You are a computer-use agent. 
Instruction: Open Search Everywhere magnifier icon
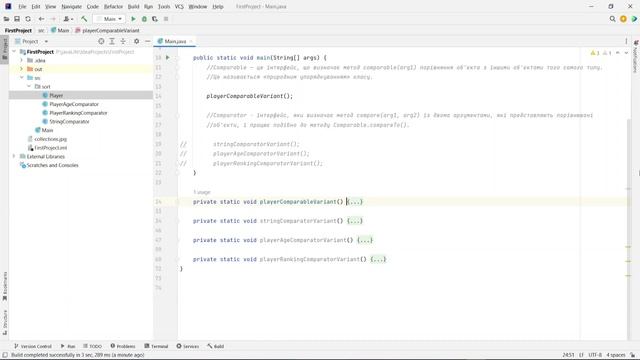[612, 19]
